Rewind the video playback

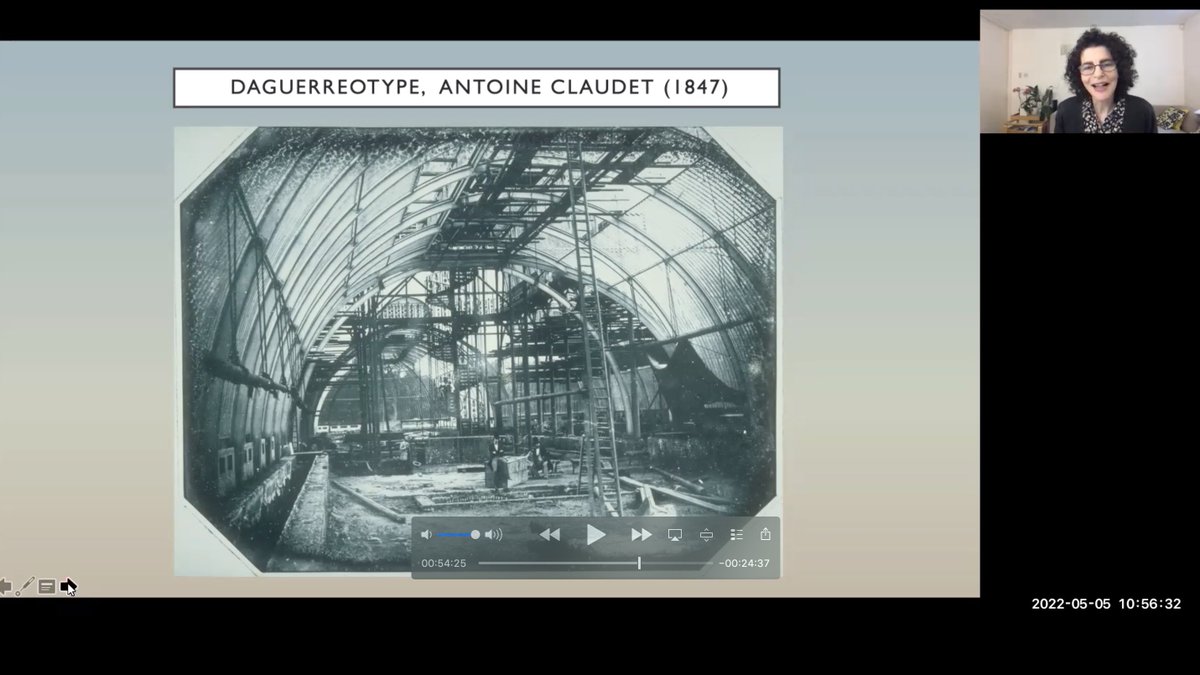pyautogui.click(x=550, y=535)
